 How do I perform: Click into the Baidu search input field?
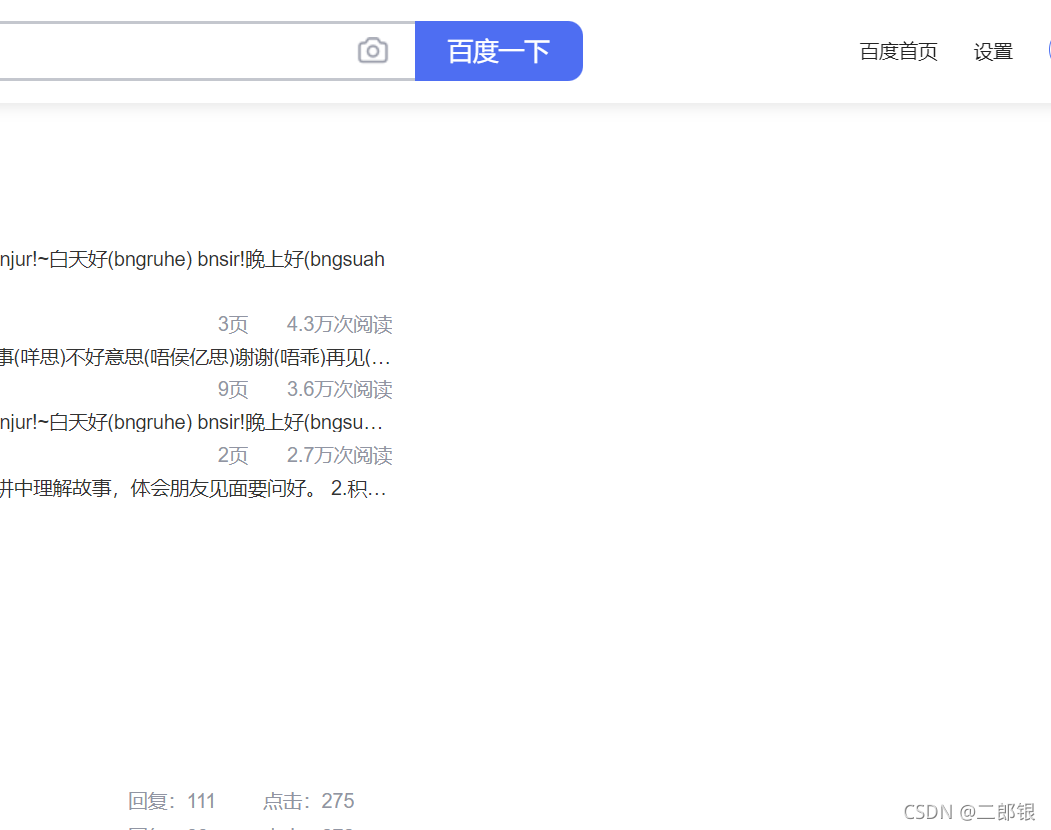point(207,51)
